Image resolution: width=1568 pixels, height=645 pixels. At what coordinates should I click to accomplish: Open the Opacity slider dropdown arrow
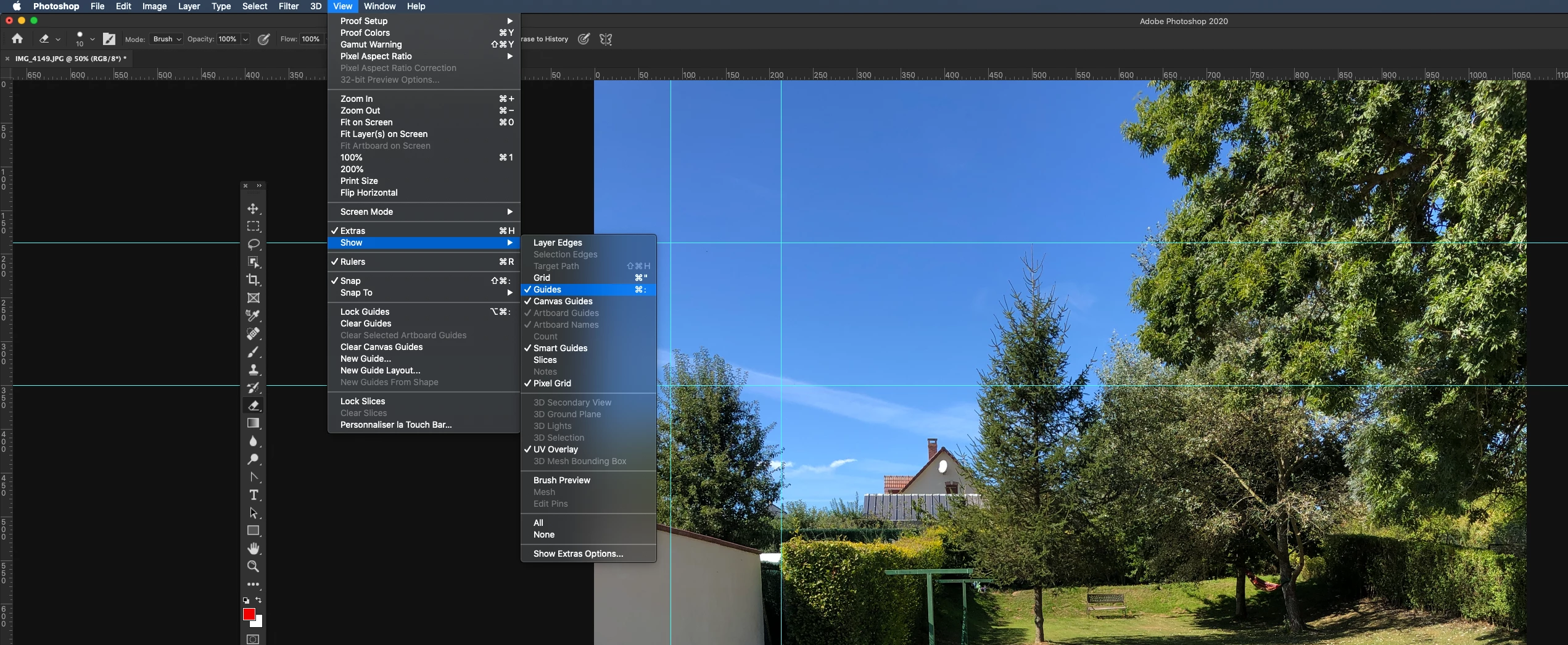tap(245, 39)
